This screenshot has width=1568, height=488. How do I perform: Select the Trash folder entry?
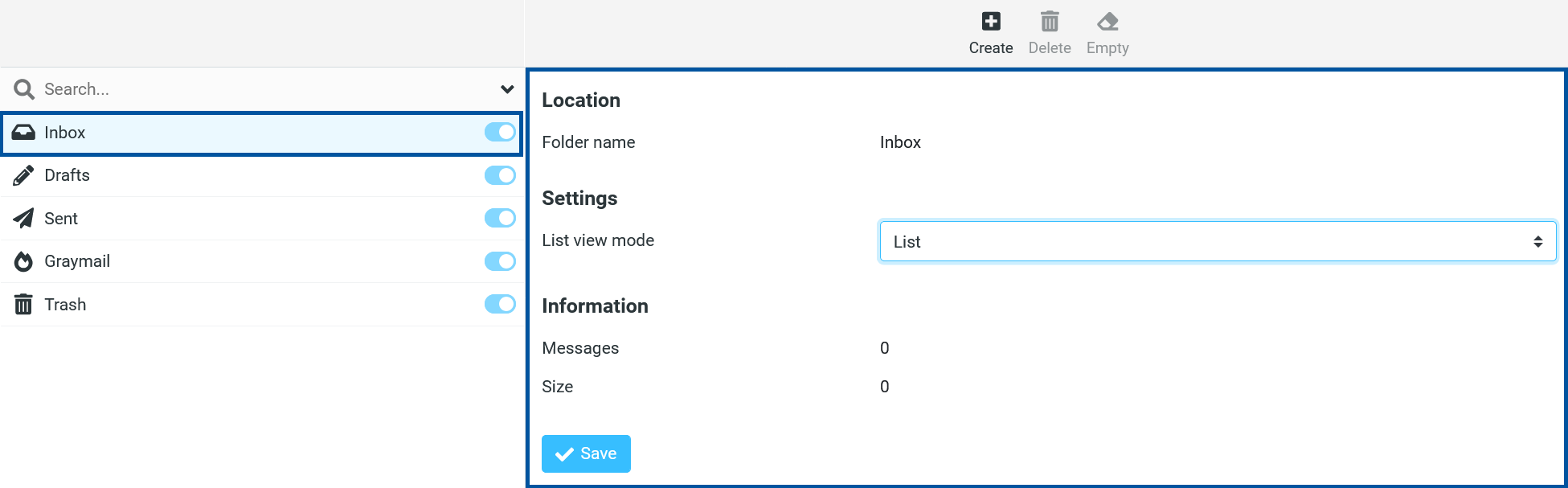point(262,305)
